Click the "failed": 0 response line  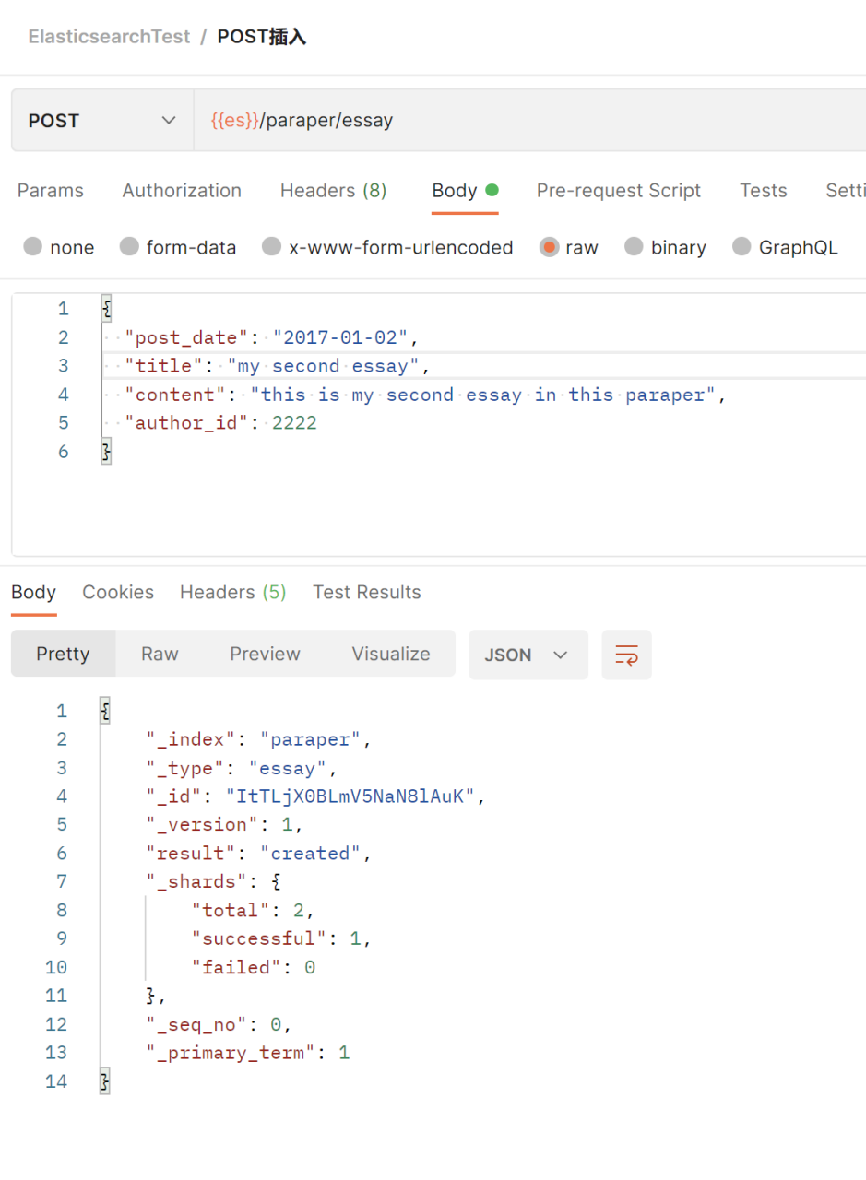click(x=254, y=968)
